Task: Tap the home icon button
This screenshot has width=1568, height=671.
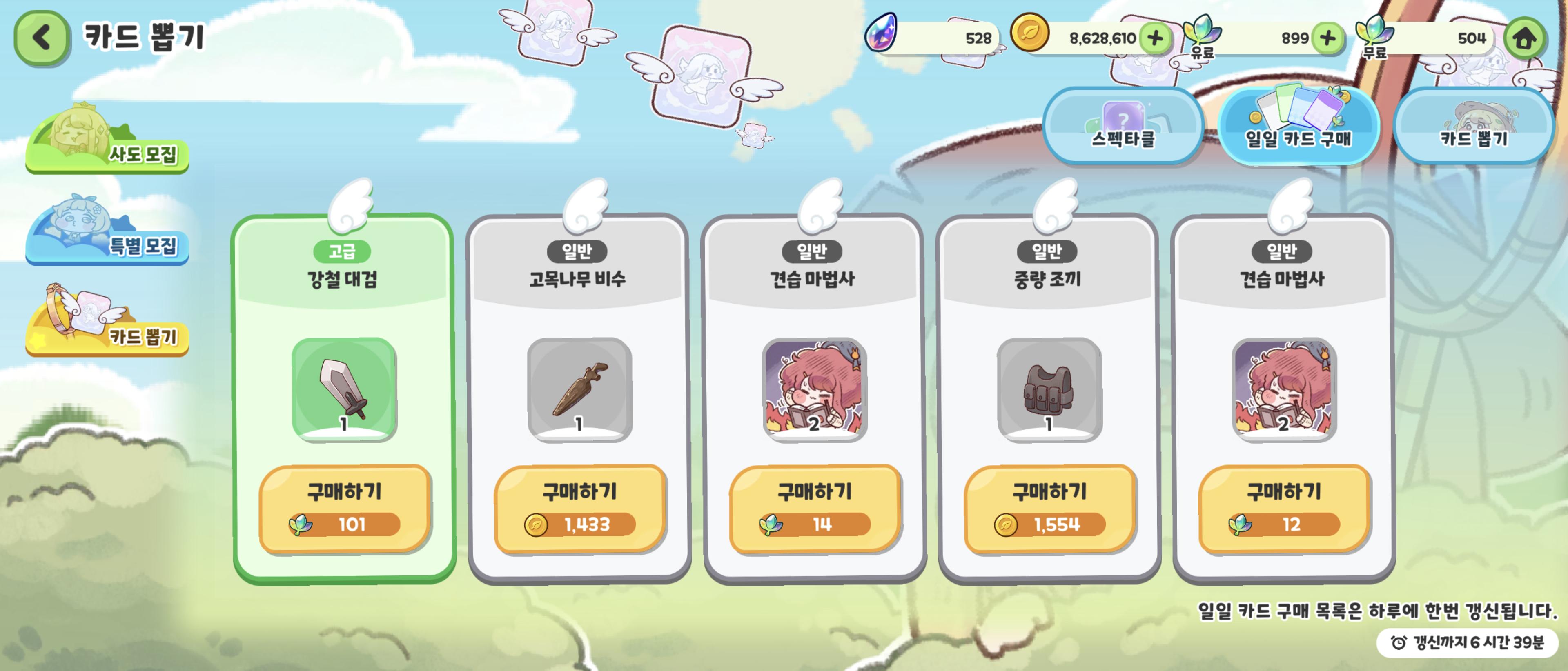Action: click(x=1525, y=38)
